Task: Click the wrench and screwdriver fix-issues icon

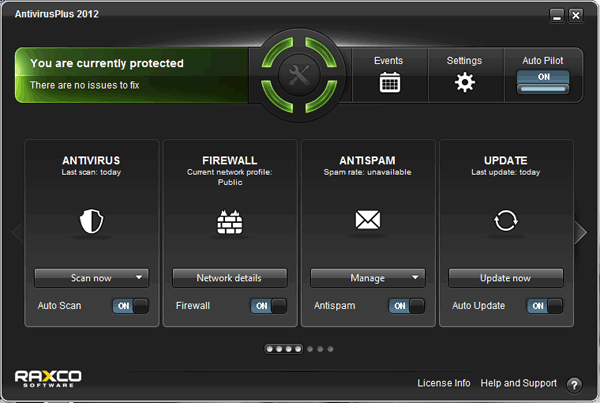Action: [299, 75]
